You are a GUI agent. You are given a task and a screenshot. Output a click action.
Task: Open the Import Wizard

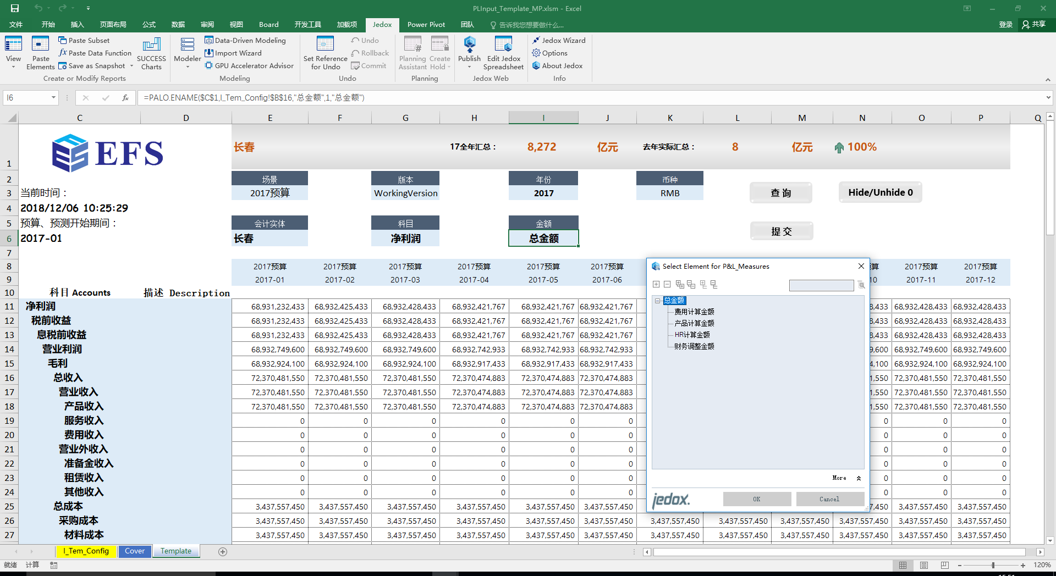coord(233,53)
